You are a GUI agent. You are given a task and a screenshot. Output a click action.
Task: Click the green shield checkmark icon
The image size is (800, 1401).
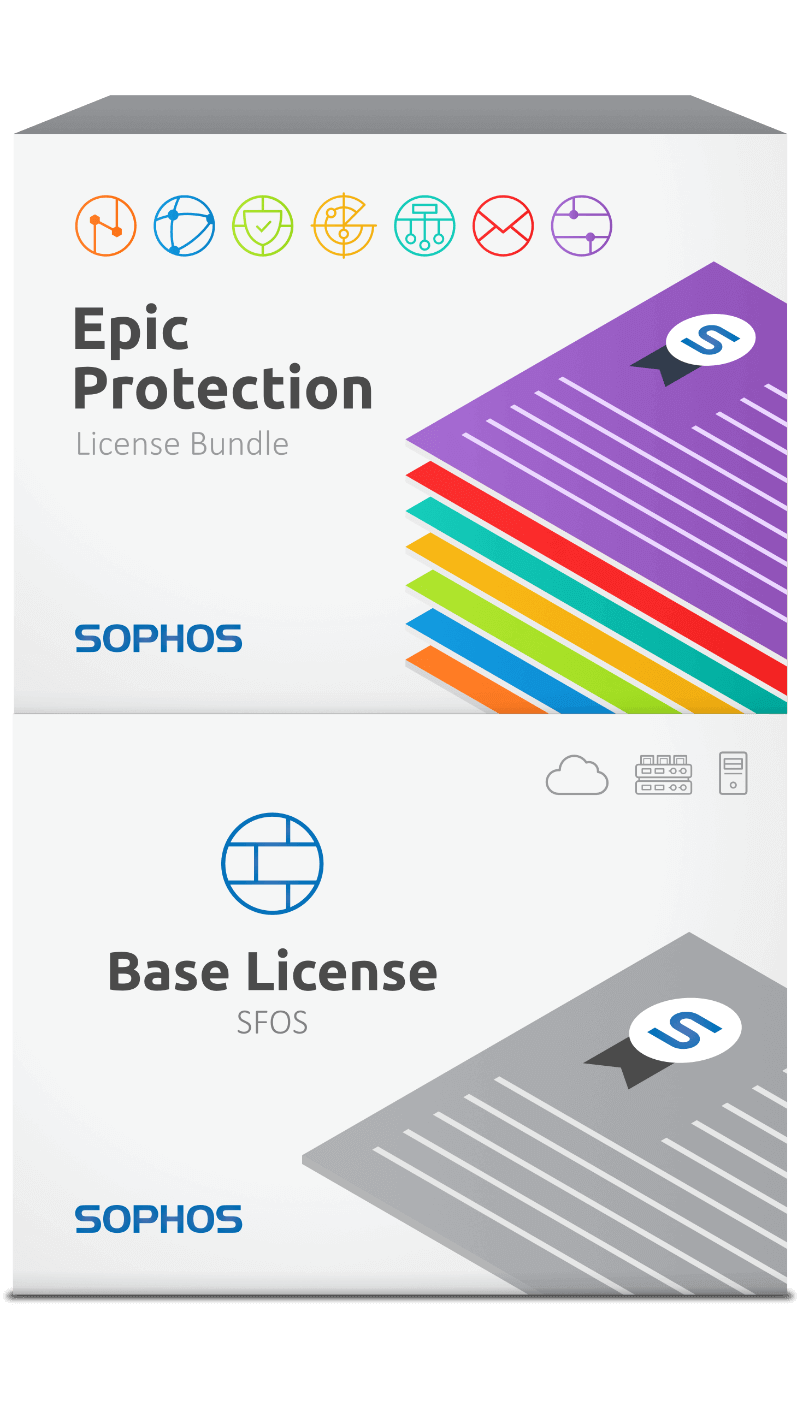[263, 226]
